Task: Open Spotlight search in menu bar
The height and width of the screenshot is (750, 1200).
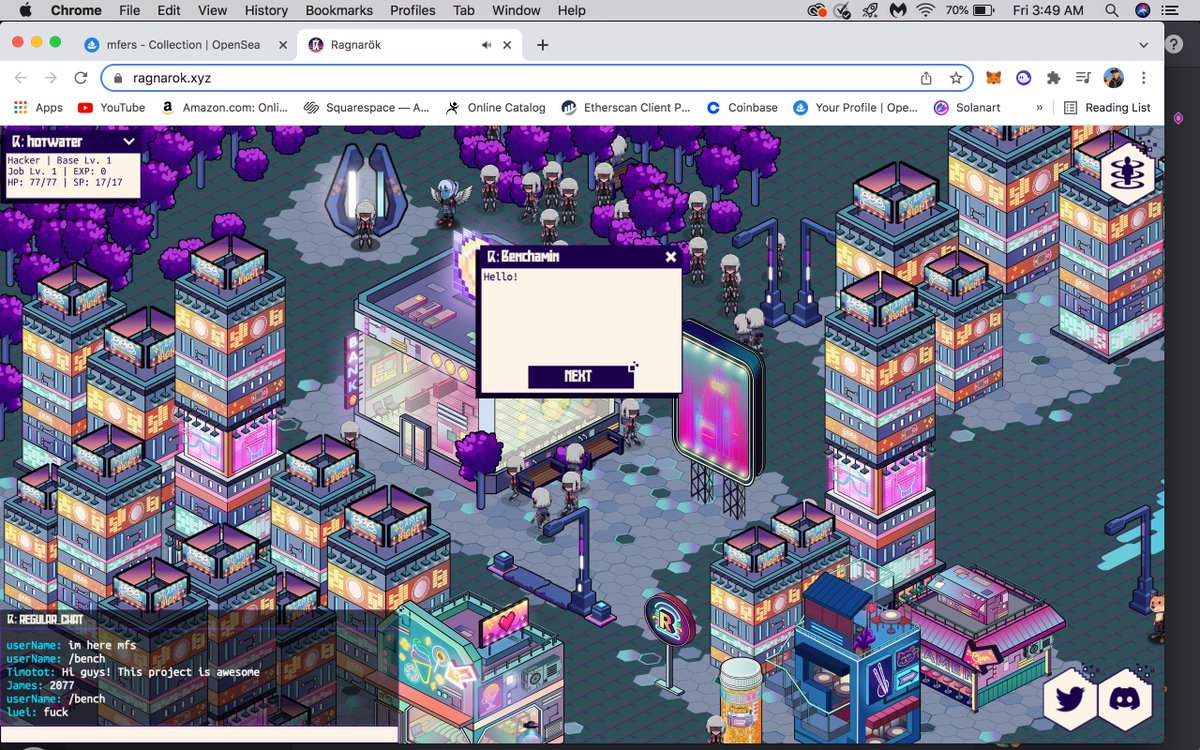Action: pos(1112,10)
